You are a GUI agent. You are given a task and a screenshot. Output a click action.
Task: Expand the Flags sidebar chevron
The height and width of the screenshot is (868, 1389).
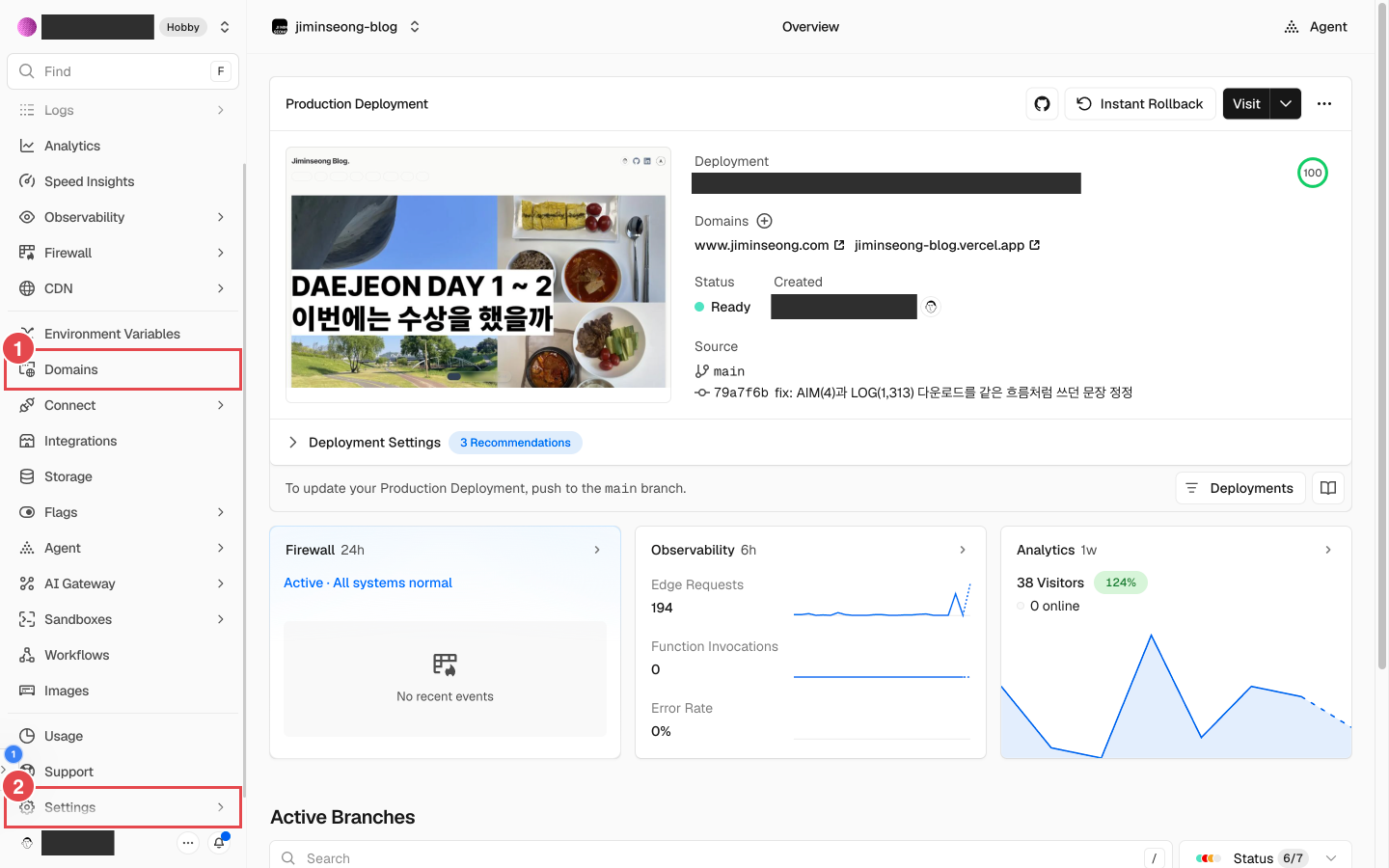click(221, 512)
